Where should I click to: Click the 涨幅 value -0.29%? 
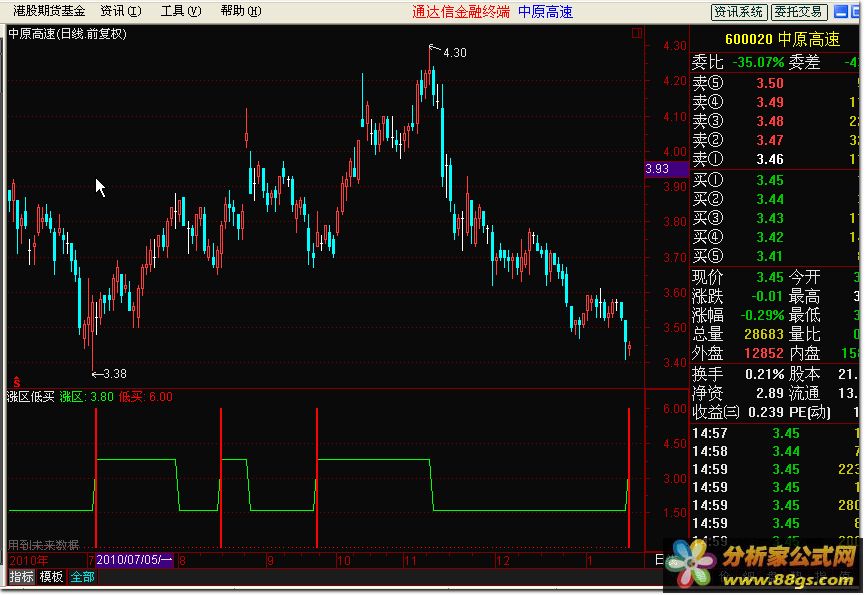(x=762, y=315)
